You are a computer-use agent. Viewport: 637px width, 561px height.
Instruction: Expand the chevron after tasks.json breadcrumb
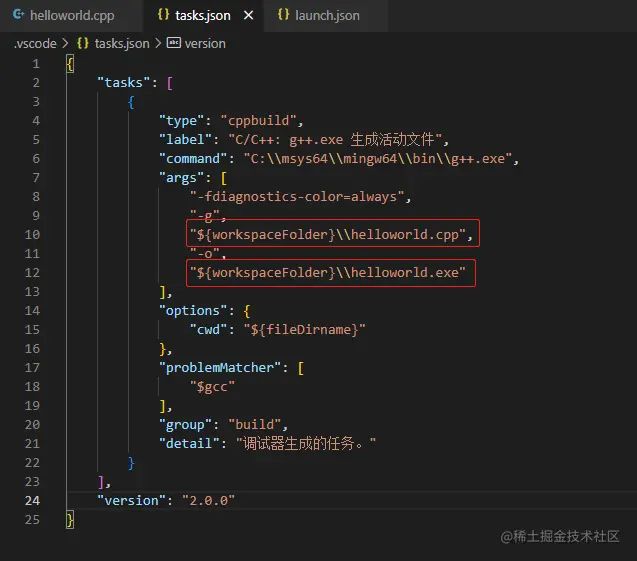(x=158, y=43)
